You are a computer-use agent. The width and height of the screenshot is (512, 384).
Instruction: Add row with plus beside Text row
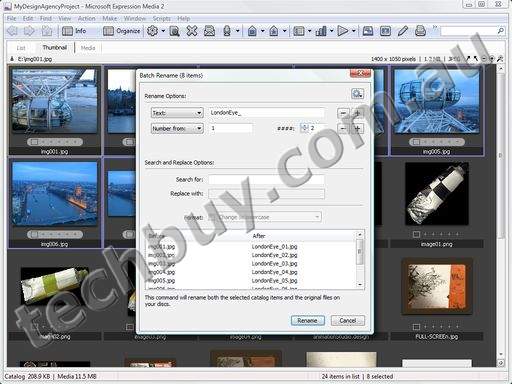(x=357, y=113)
